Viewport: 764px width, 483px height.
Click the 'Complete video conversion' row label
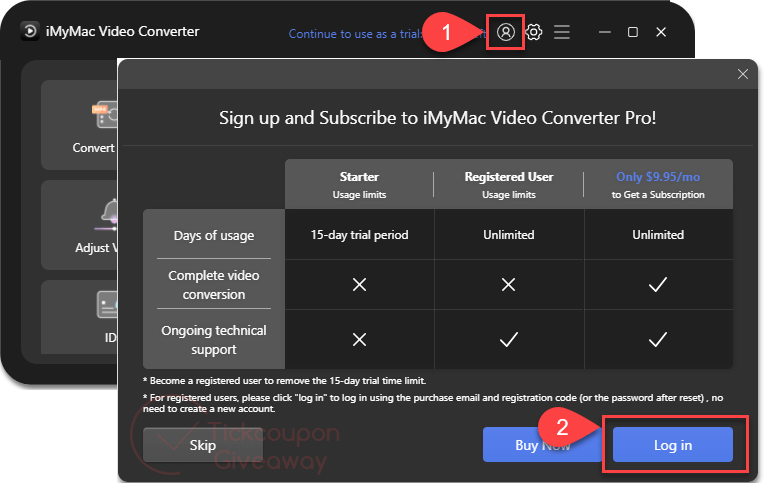(214, 285)
